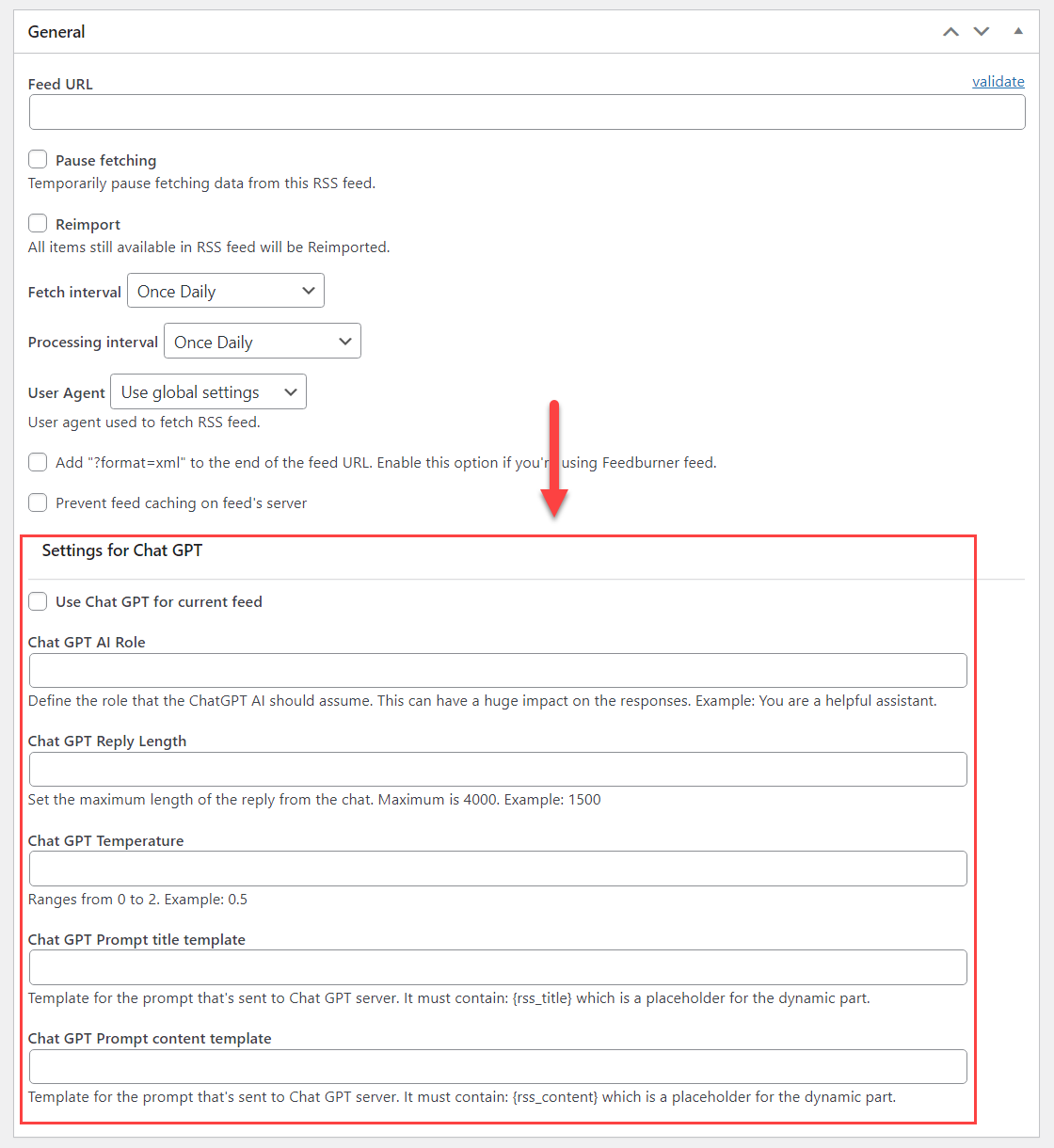Screen dimensions: 1054x1148
Task: Click the User Agent label
Action: point(67,392)
